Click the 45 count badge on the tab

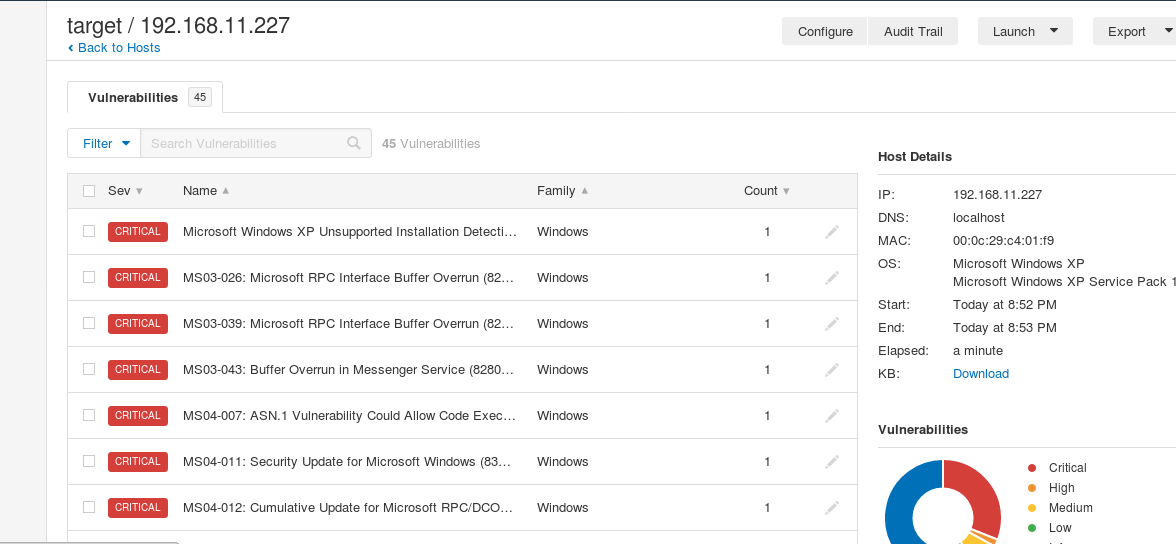pos(200,98)
